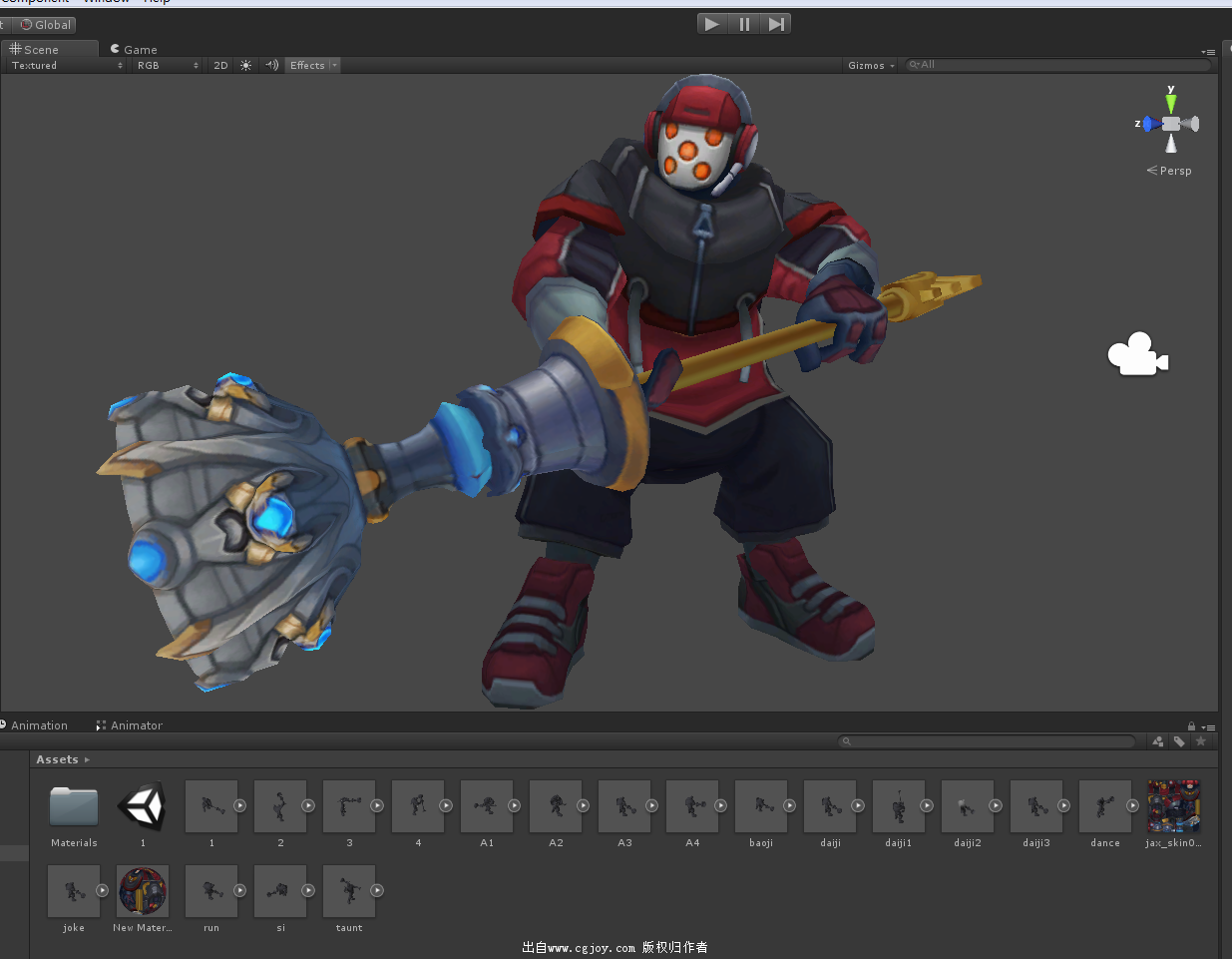Image resolution: width=1232 pixels, height=959 pixels.
Task: Toggle the lock icon on the Project panel
Action: (x=1191, y=726)
